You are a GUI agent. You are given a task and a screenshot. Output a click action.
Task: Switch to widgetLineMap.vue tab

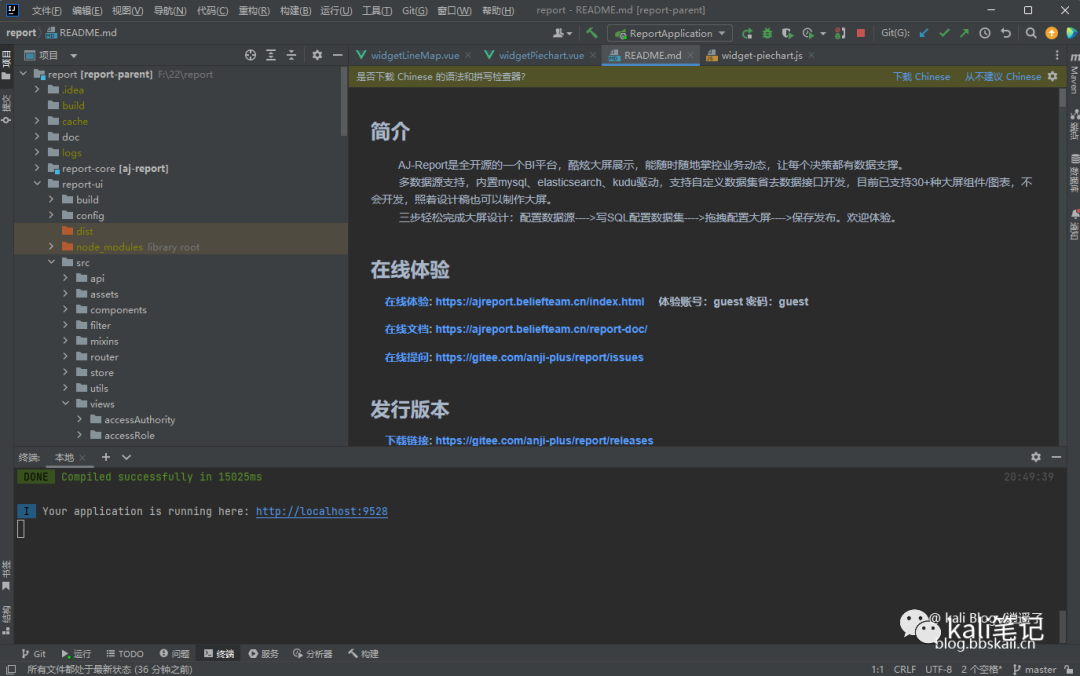tap(415, 55)
